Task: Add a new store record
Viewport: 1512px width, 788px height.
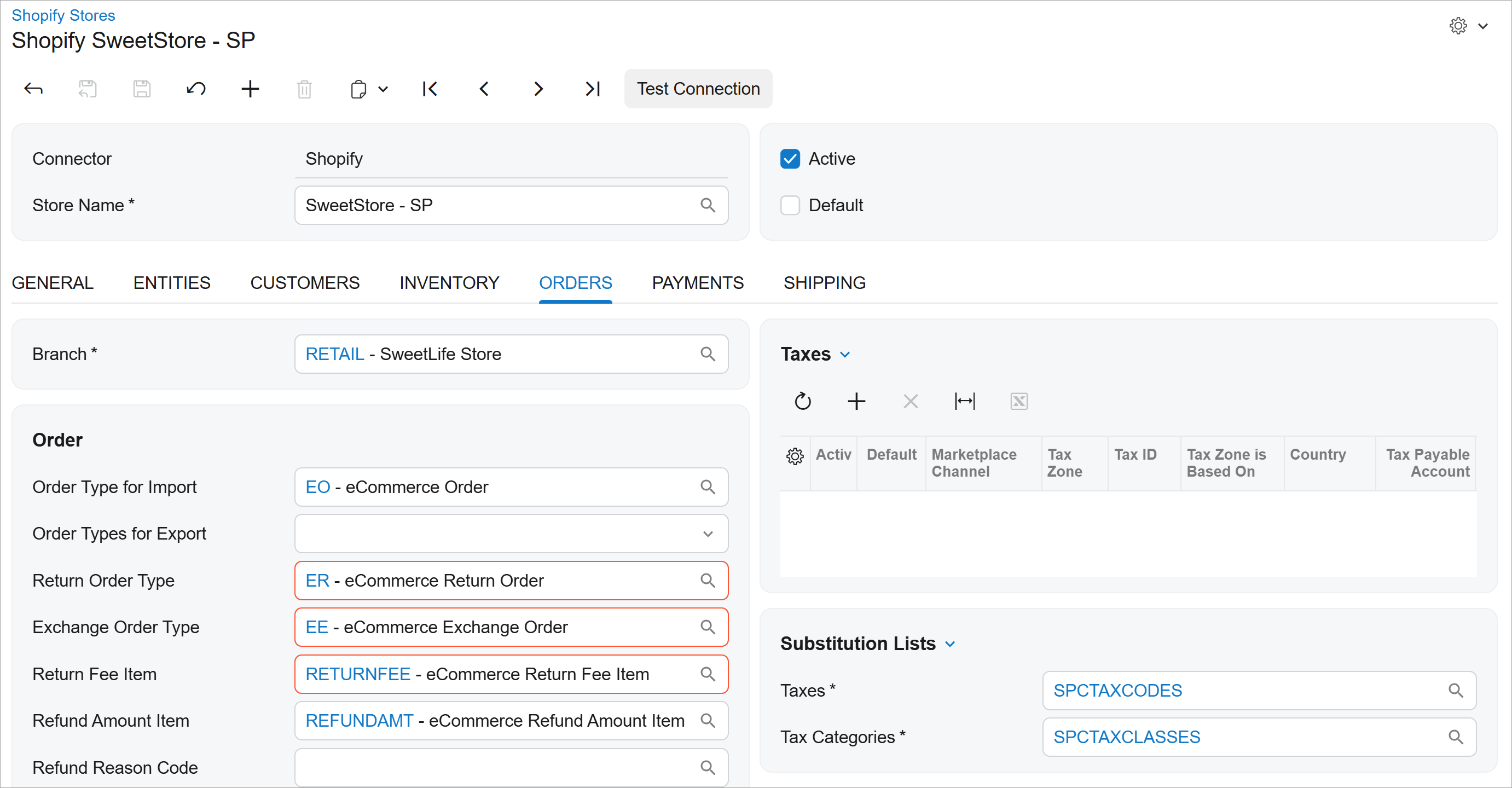Action: 250,89
